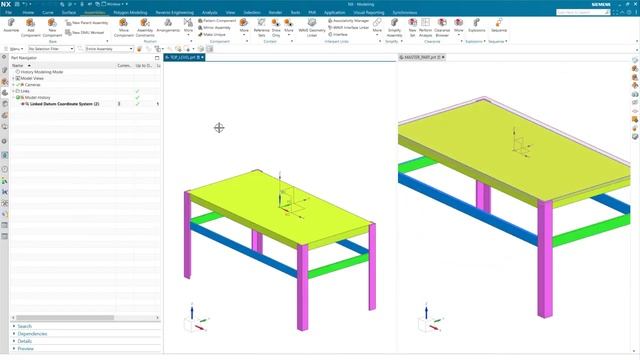This screenshot has height=360, width=640.
Task: Click the New Set clearance icon
Action: (x=412, y=23)
